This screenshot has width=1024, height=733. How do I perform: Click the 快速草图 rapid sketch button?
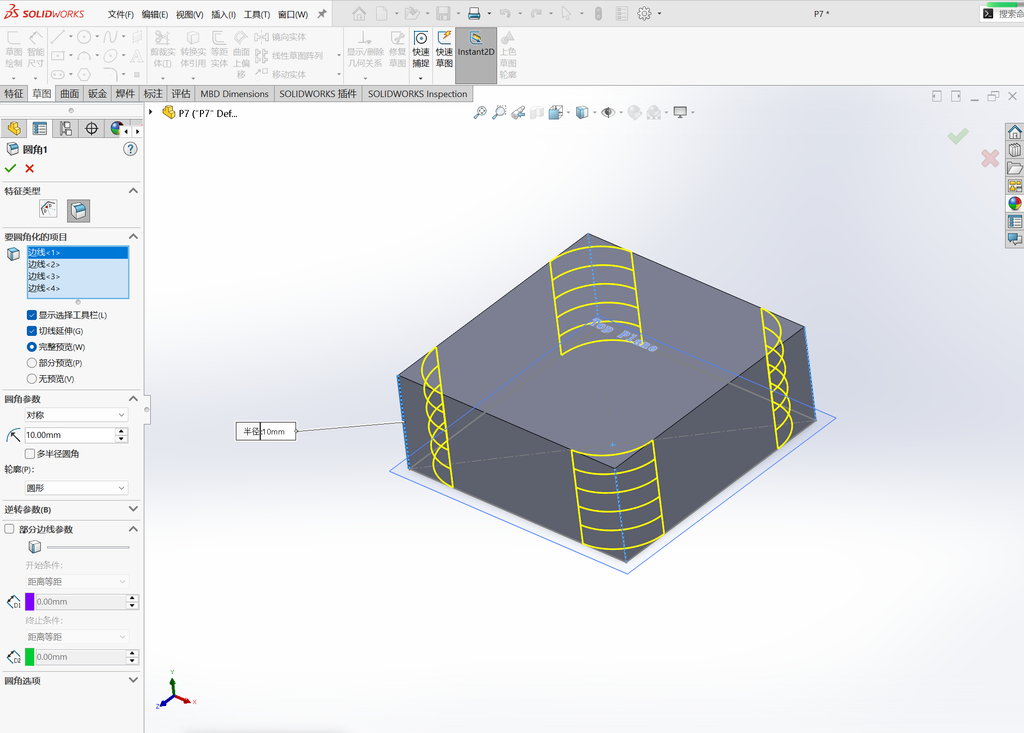(445, 50)
